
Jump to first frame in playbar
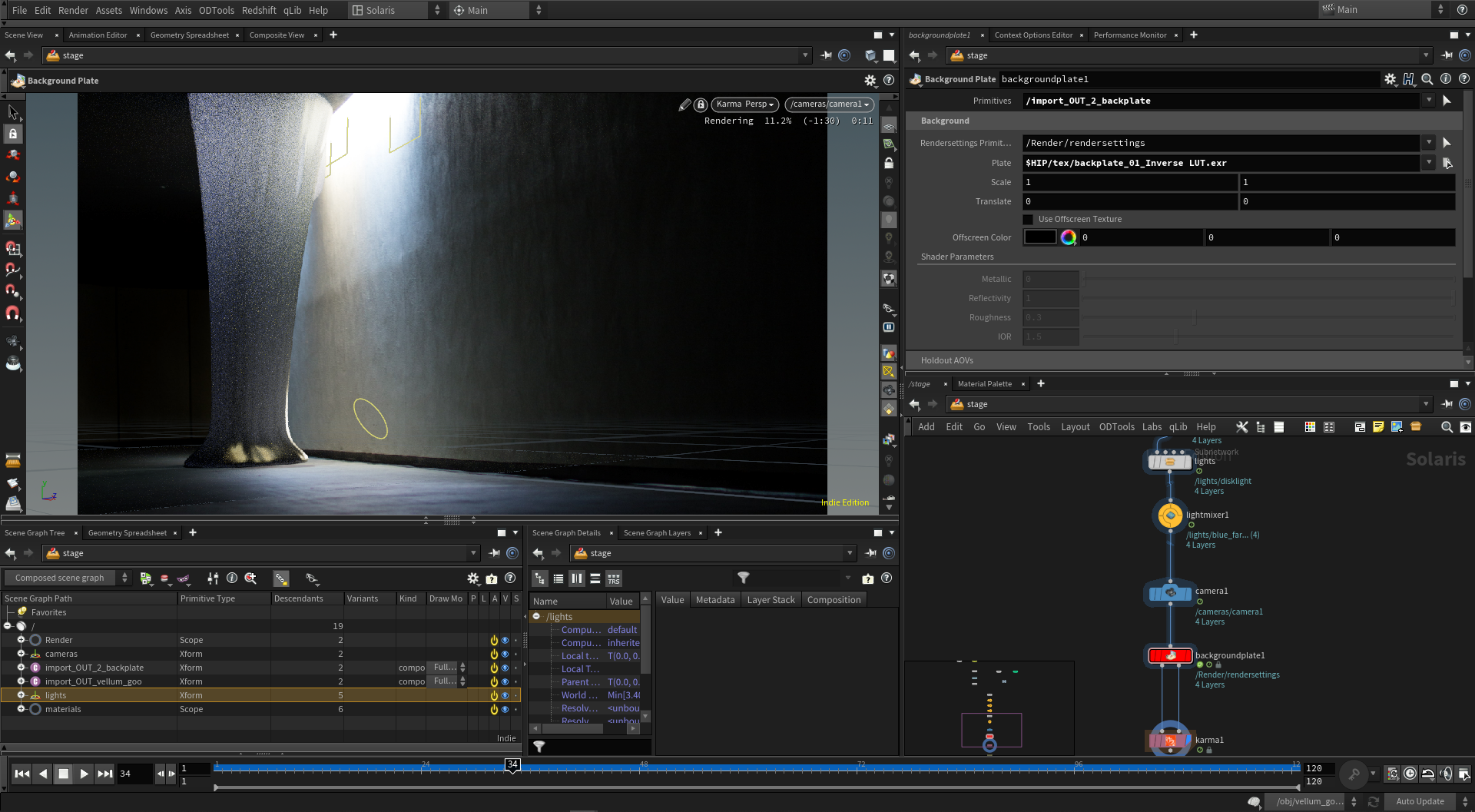[22, 774]
